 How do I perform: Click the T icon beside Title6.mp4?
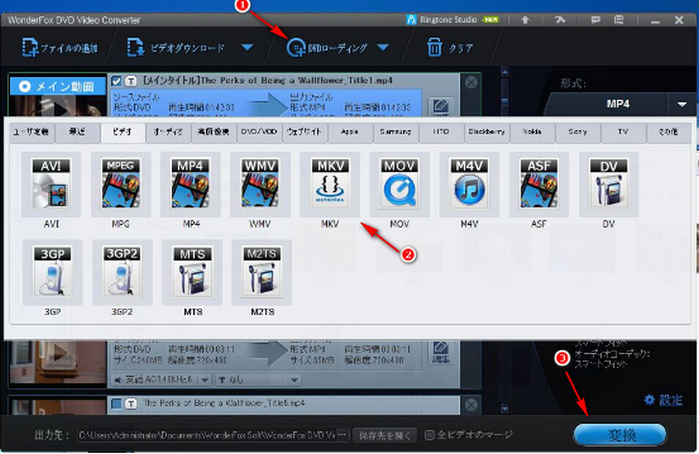click(x=131, y=403)
